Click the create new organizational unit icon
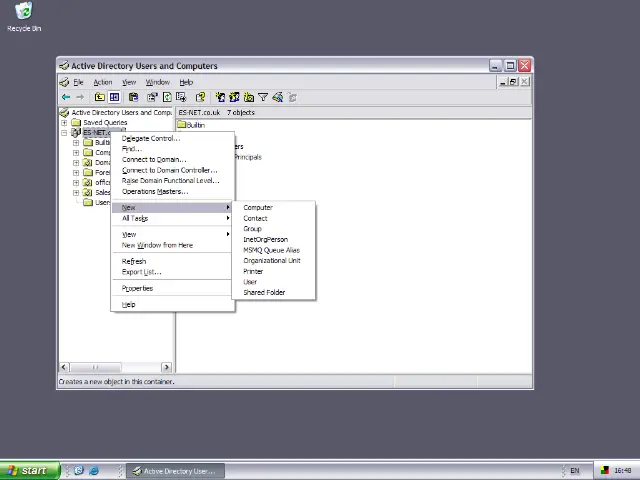Screen dimensions: 640x480 click(249, 97)
